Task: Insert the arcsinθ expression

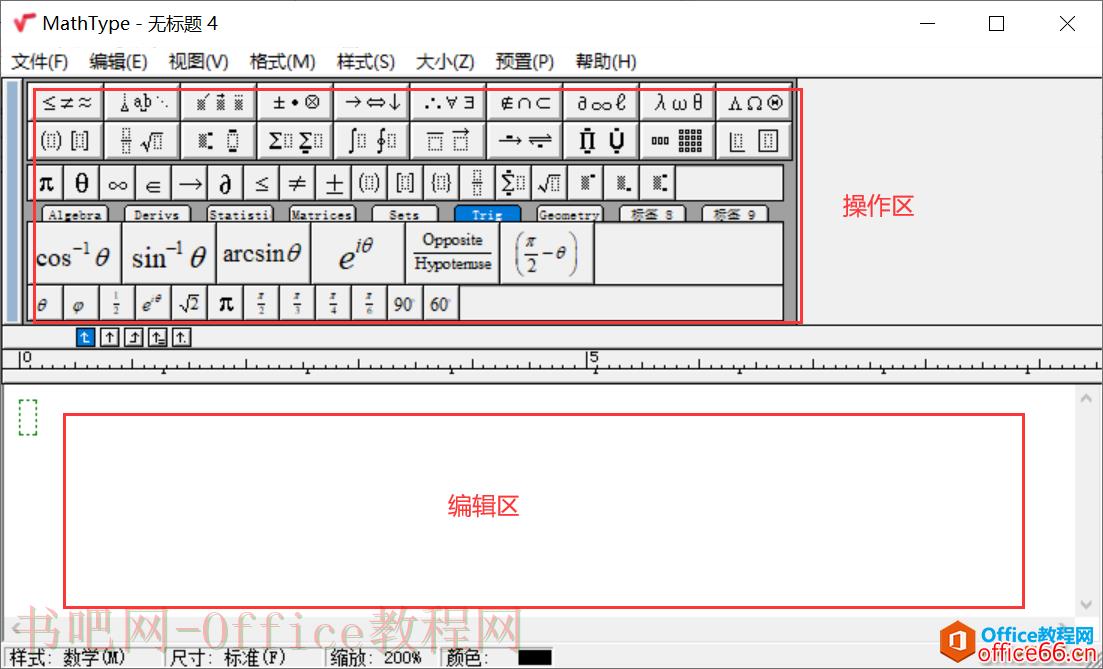Action: [263, 254]
